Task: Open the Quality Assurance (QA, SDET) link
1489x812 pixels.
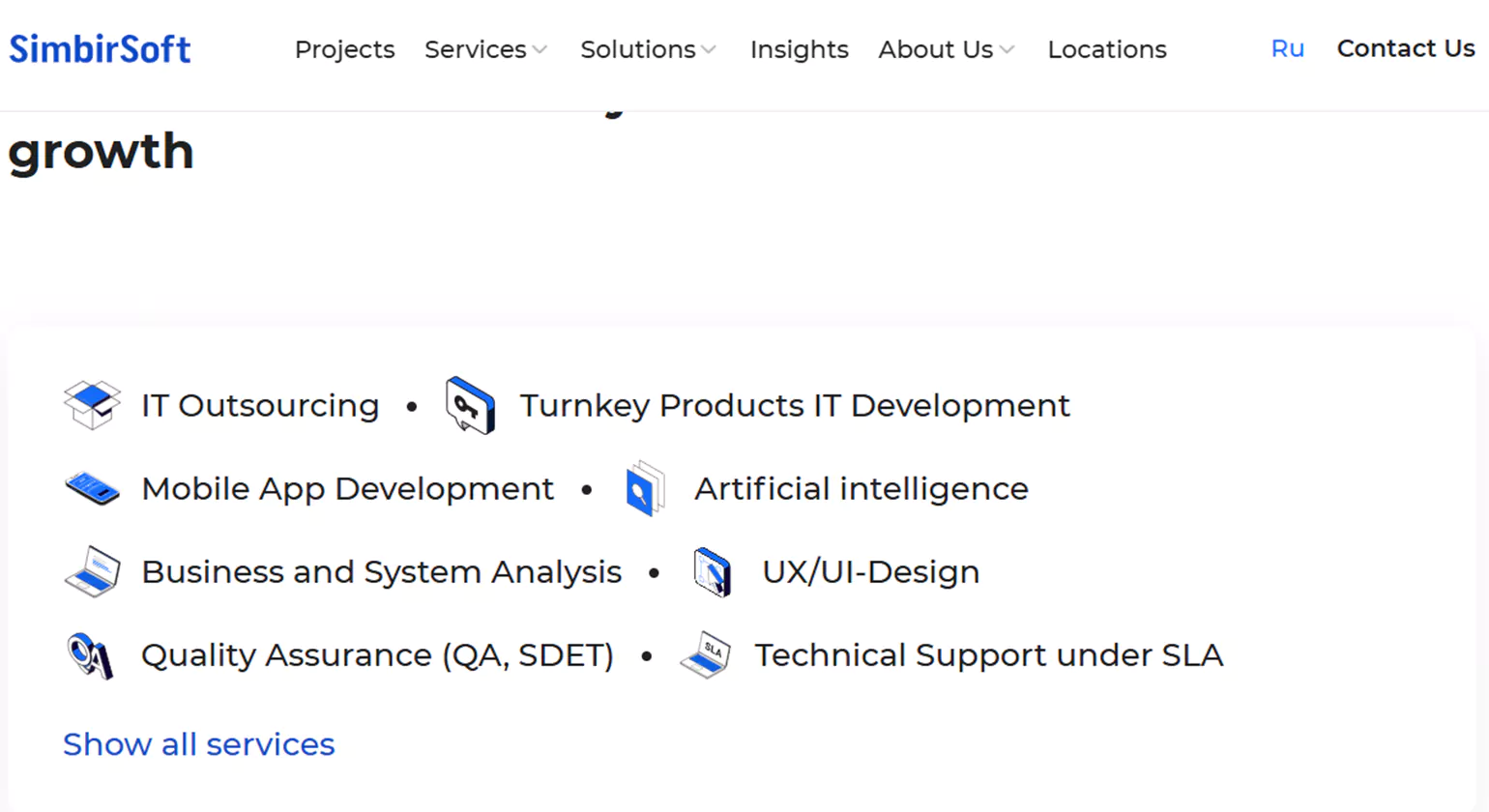Action: tap(377, 655)
